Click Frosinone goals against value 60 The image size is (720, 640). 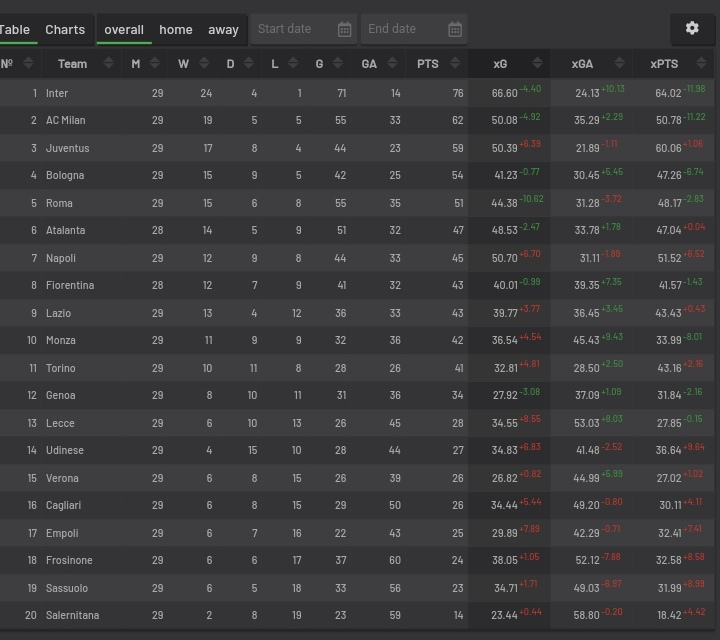coord(395,560)
